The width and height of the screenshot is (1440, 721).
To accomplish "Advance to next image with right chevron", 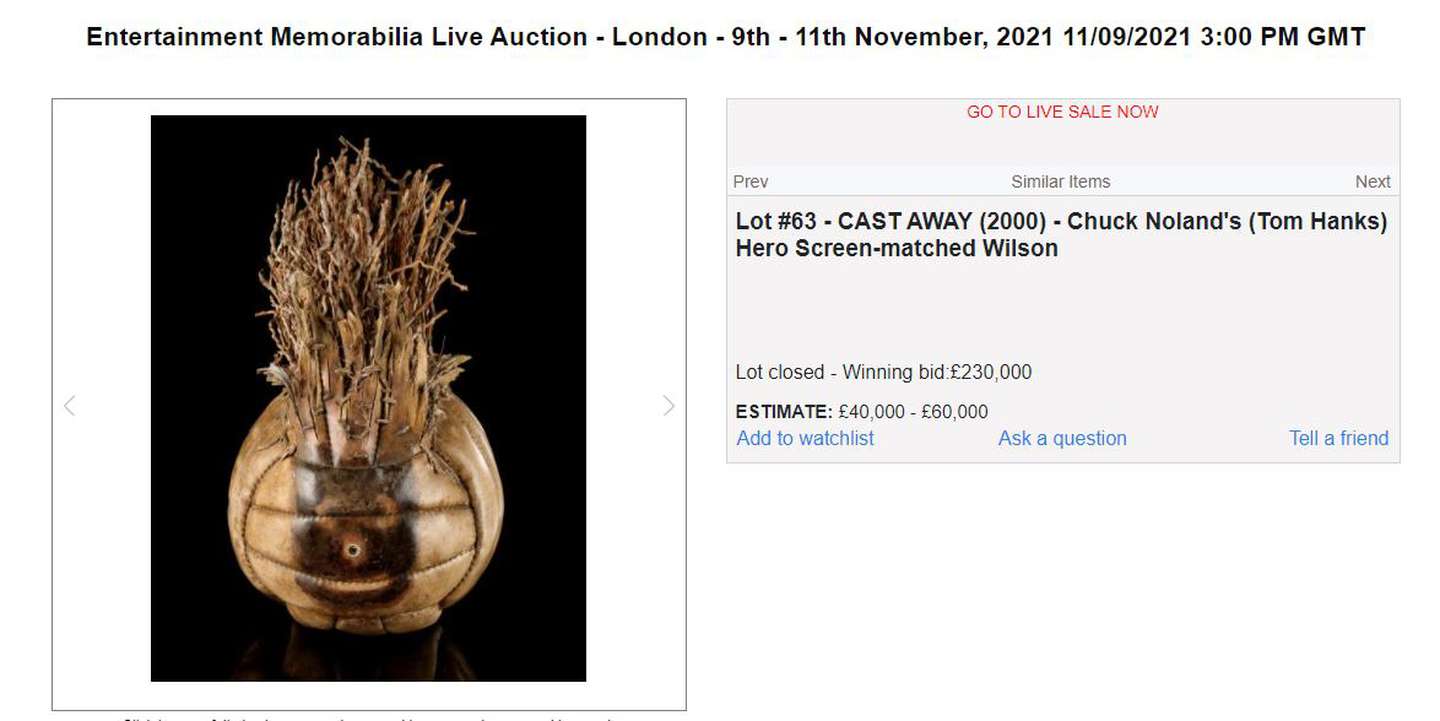I will pyautogui.click(x=668, y=405).
